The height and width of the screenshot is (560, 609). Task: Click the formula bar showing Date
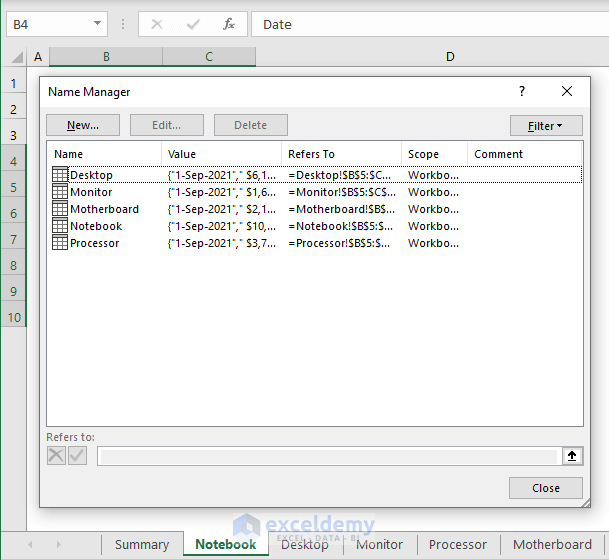coord(430,24)
